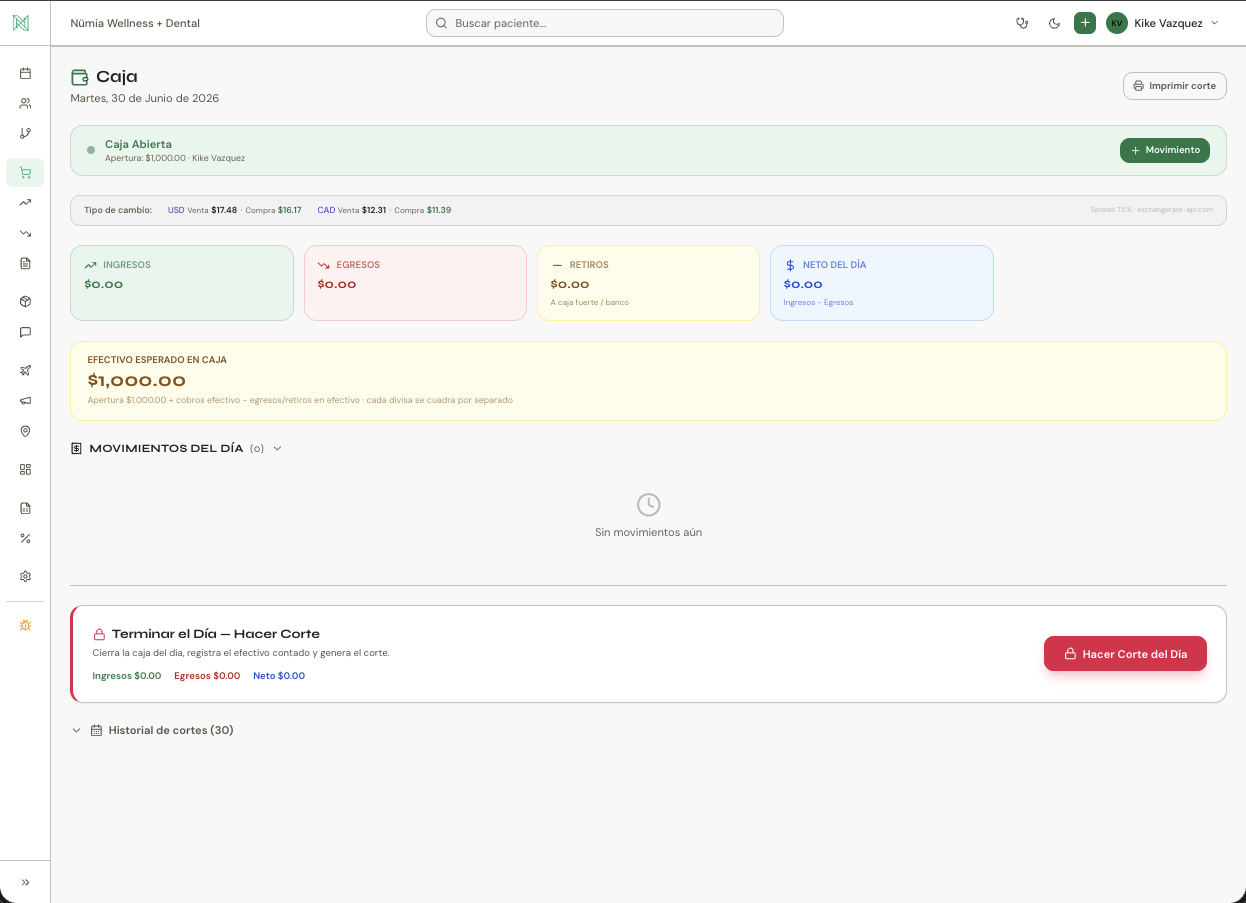This screenshot has width=1246, height=903.
Task: Click the Spread 7.5% exchangerate-api.com text
Action: [x=1151, y=210]
